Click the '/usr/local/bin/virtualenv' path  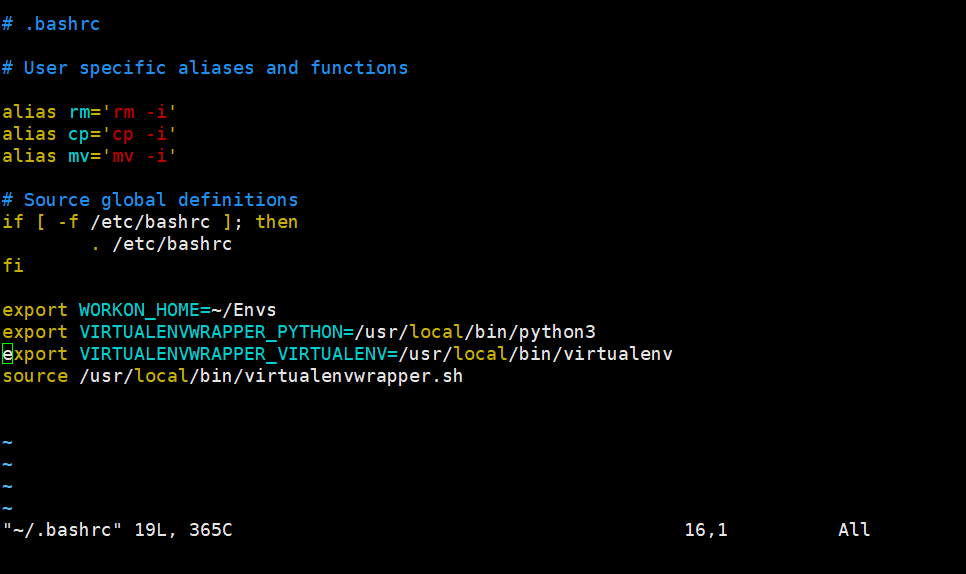click(x=535, y=355)
